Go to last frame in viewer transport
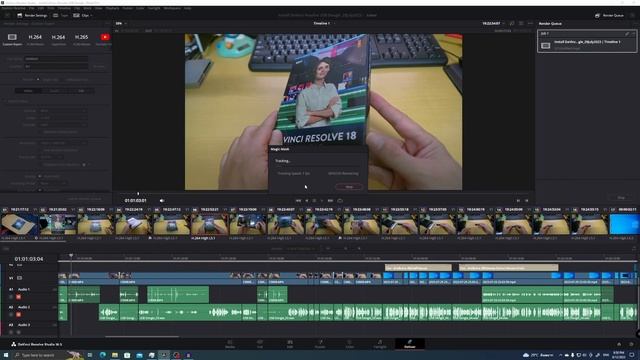Screen dimensions: 640x360 (x=330, y=200)
